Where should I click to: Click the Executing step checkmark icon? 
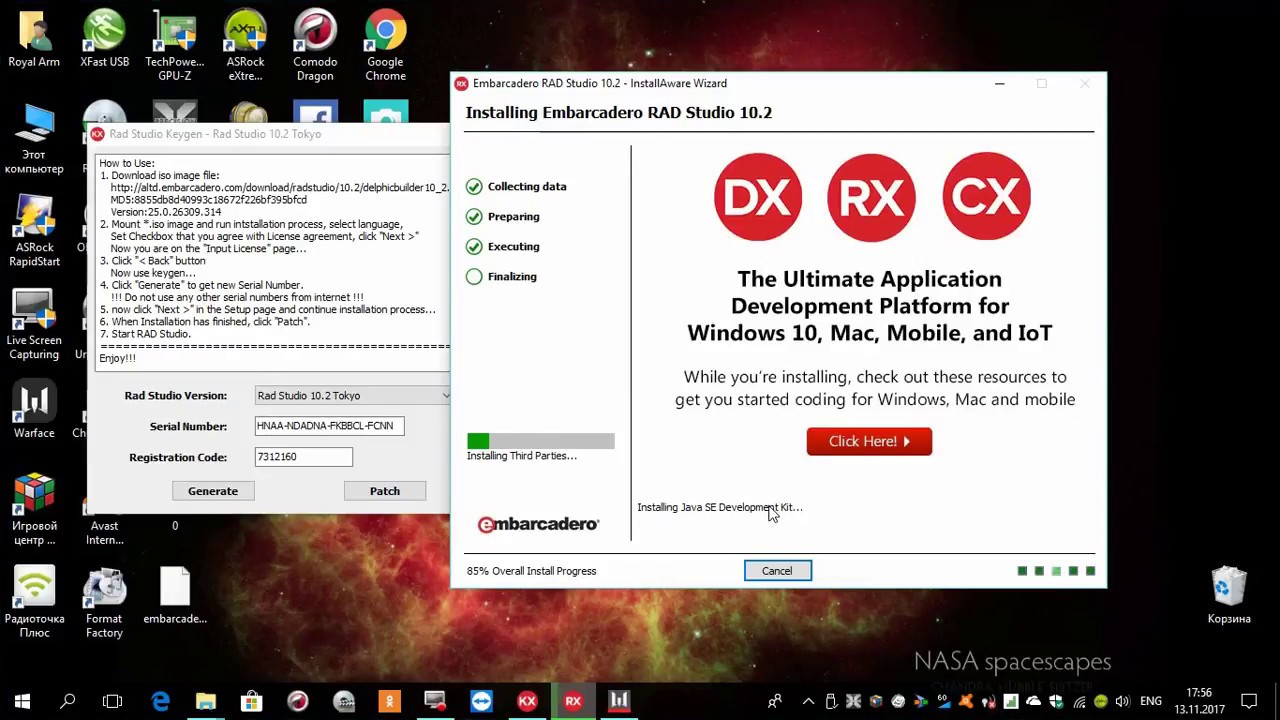pyautogui.click(x=474, y=246)
